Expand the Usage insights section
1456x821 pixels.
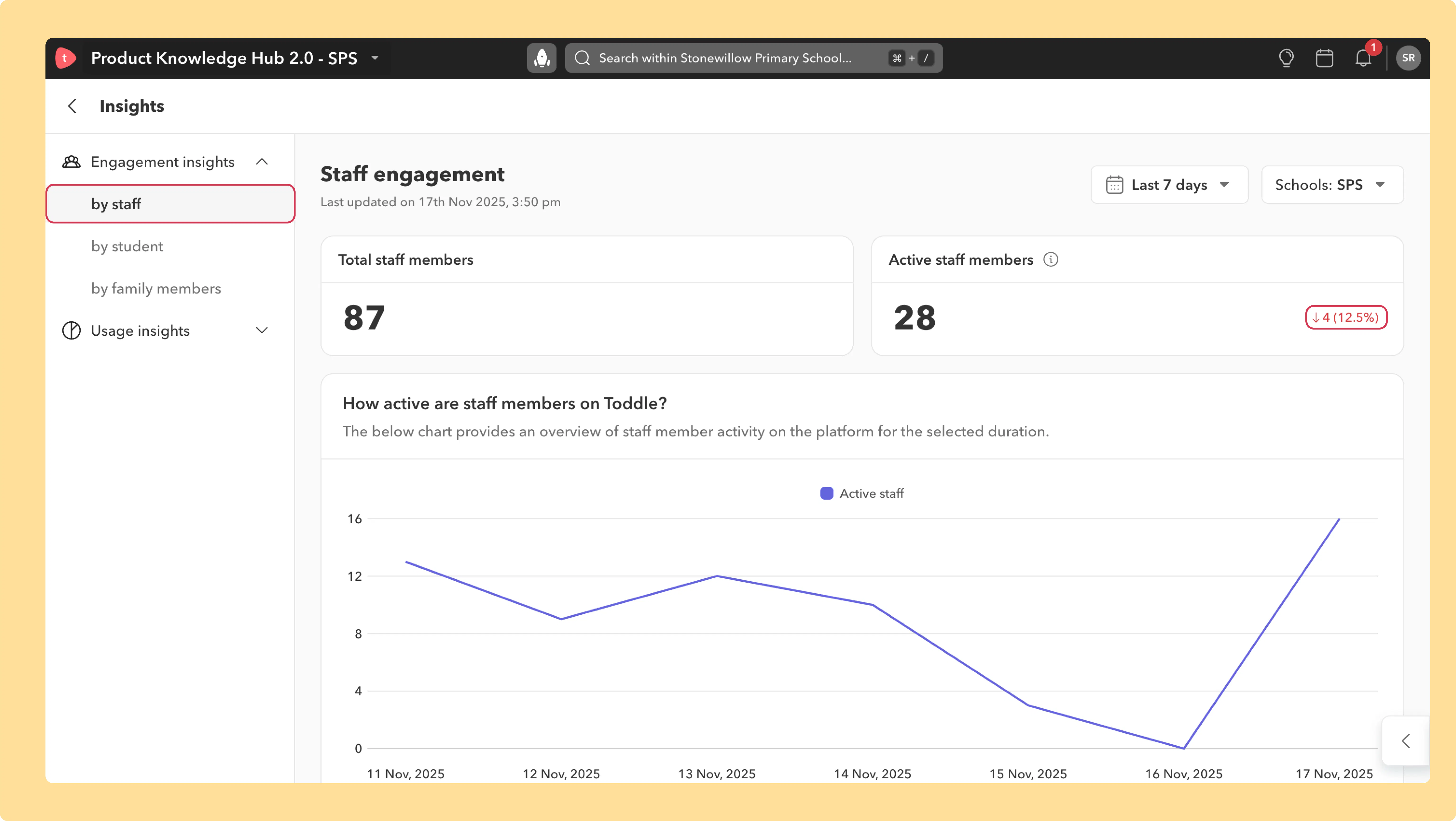262,330
